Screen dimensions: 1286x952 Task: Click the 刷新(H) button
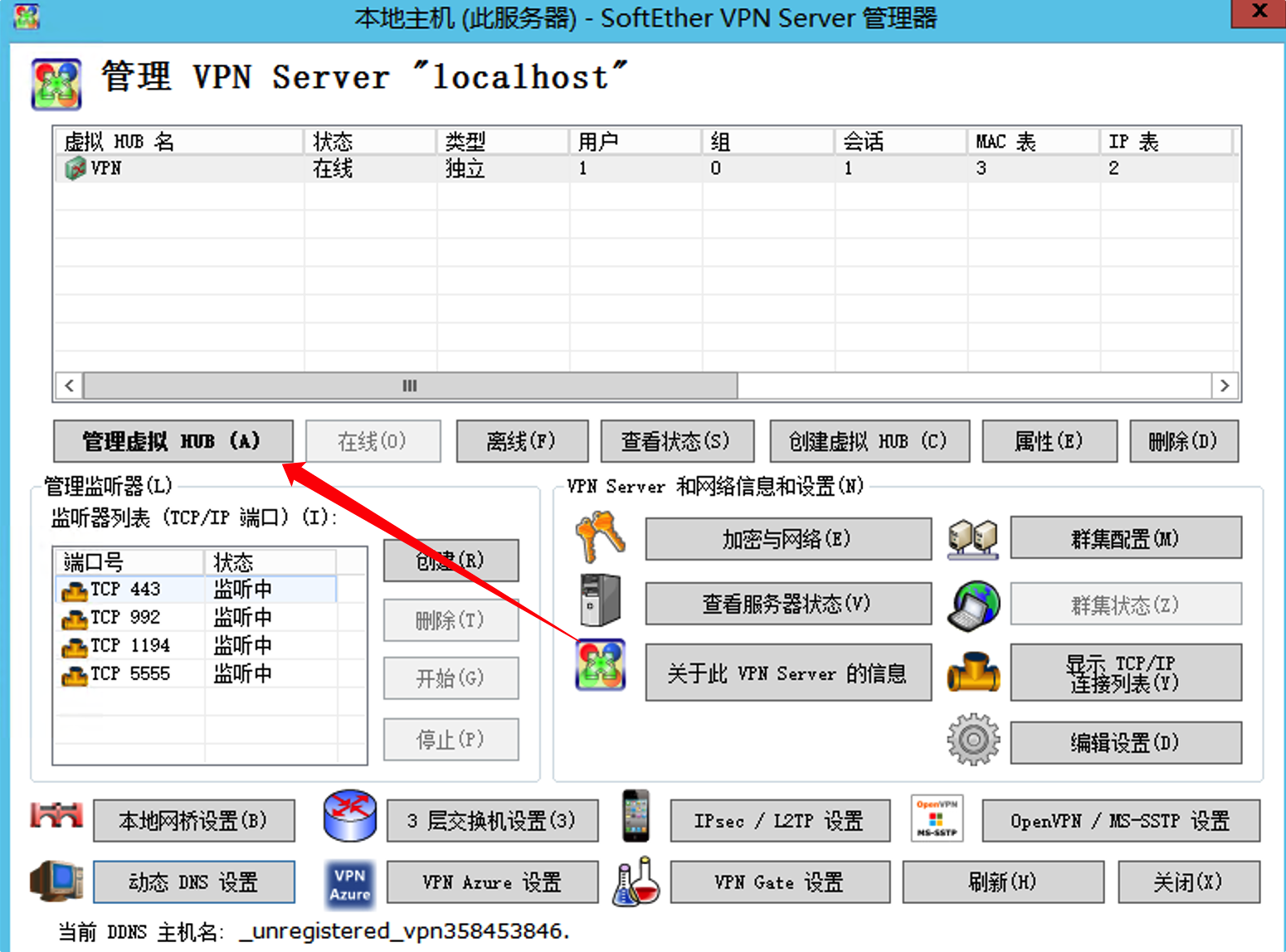pyautogui.click(x=1003, y=882)
